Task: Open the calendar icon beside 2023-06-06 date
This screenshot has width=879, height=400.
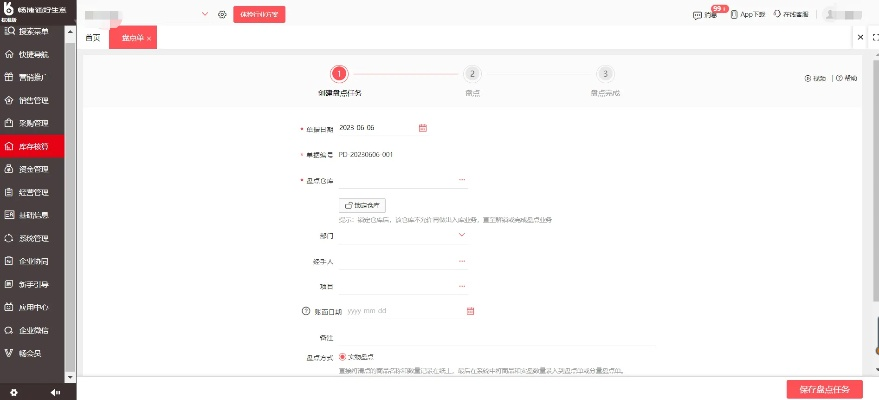Action: pyautogui.click(x=422, y=128)
